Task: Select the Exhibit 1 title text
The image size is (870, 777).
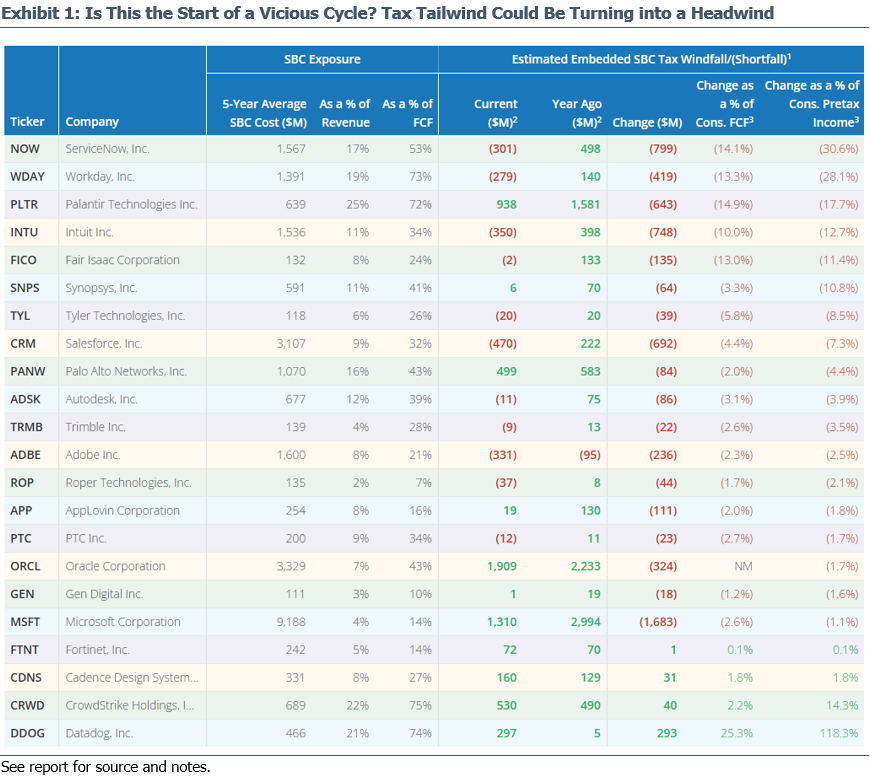Action: point(387,12)
